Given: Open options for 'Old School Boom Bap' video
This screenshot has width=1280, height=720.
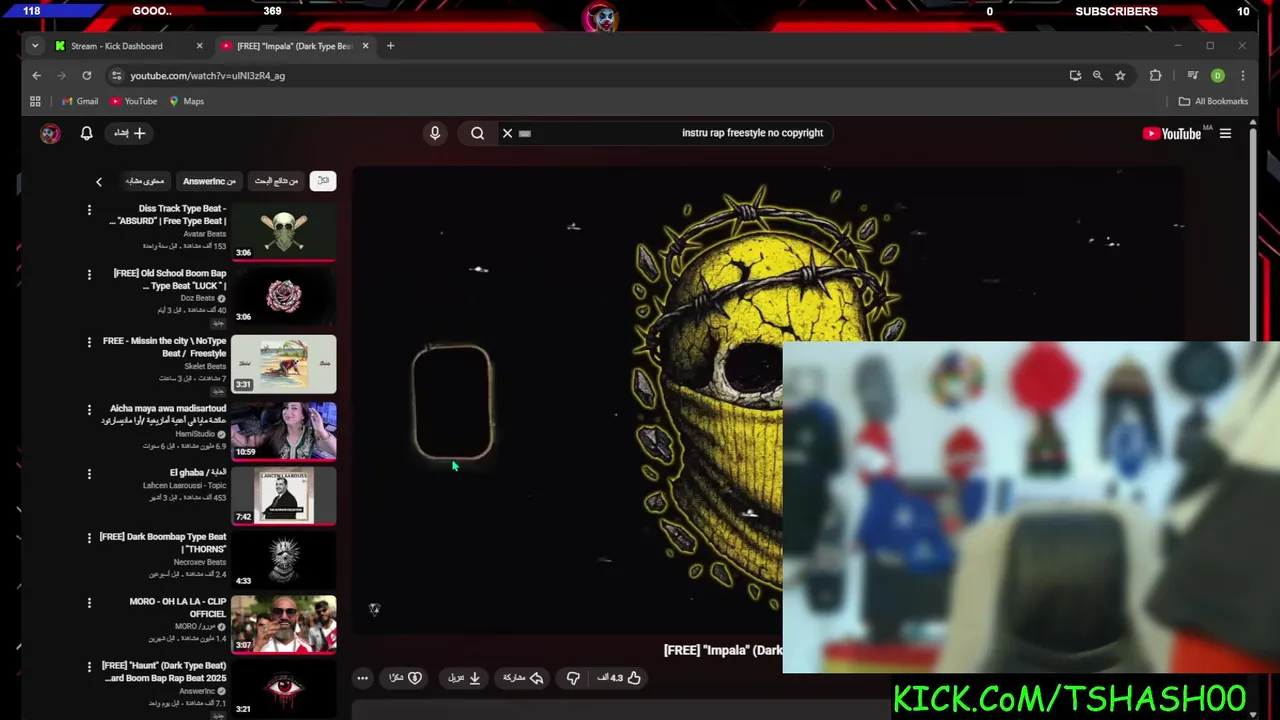Looking at the screenshot, I should click(x=89, y=274).
